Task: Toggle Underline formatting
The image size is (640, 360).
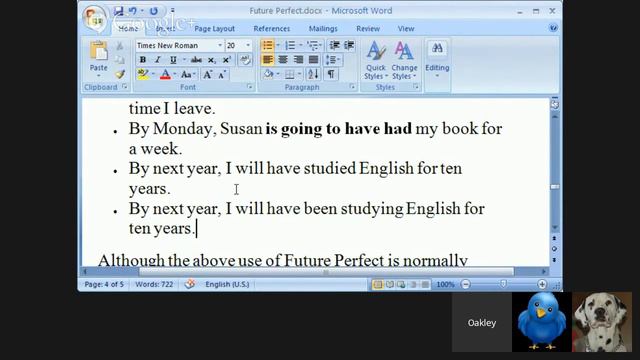Action: click(173, 60)
